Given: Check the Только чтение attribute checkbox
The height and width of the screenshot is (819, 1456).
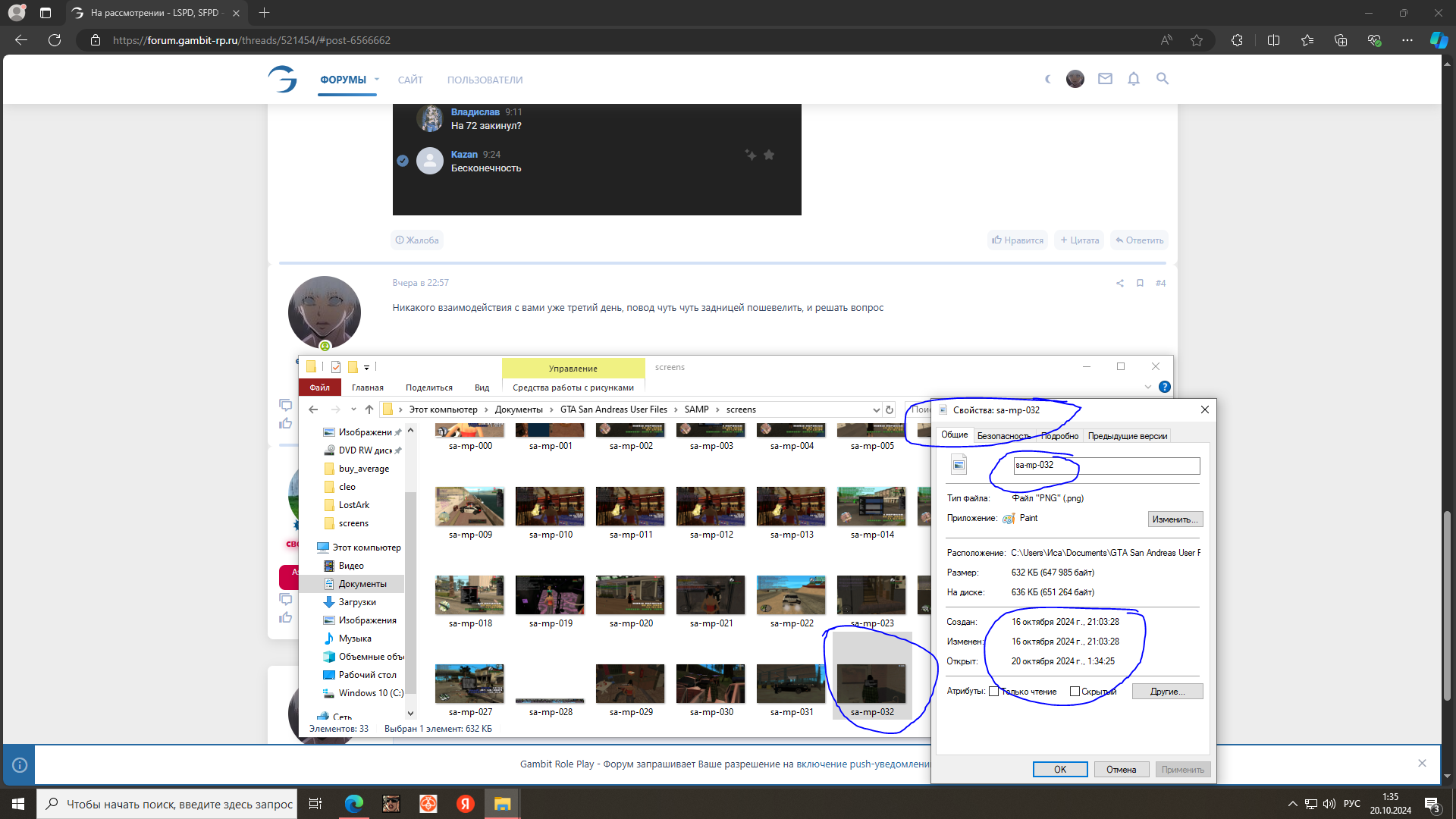Looking at the screenshot, I should 994,692.
